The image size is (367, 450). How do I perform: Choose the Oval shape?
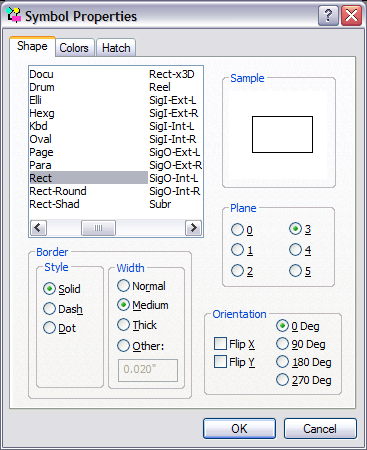(41, 139)
